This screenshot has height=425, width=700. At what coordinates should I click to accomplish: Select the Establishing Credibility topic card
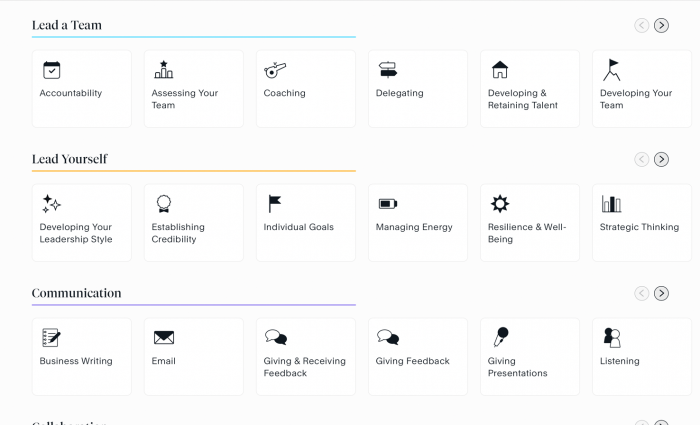point(194,223)
